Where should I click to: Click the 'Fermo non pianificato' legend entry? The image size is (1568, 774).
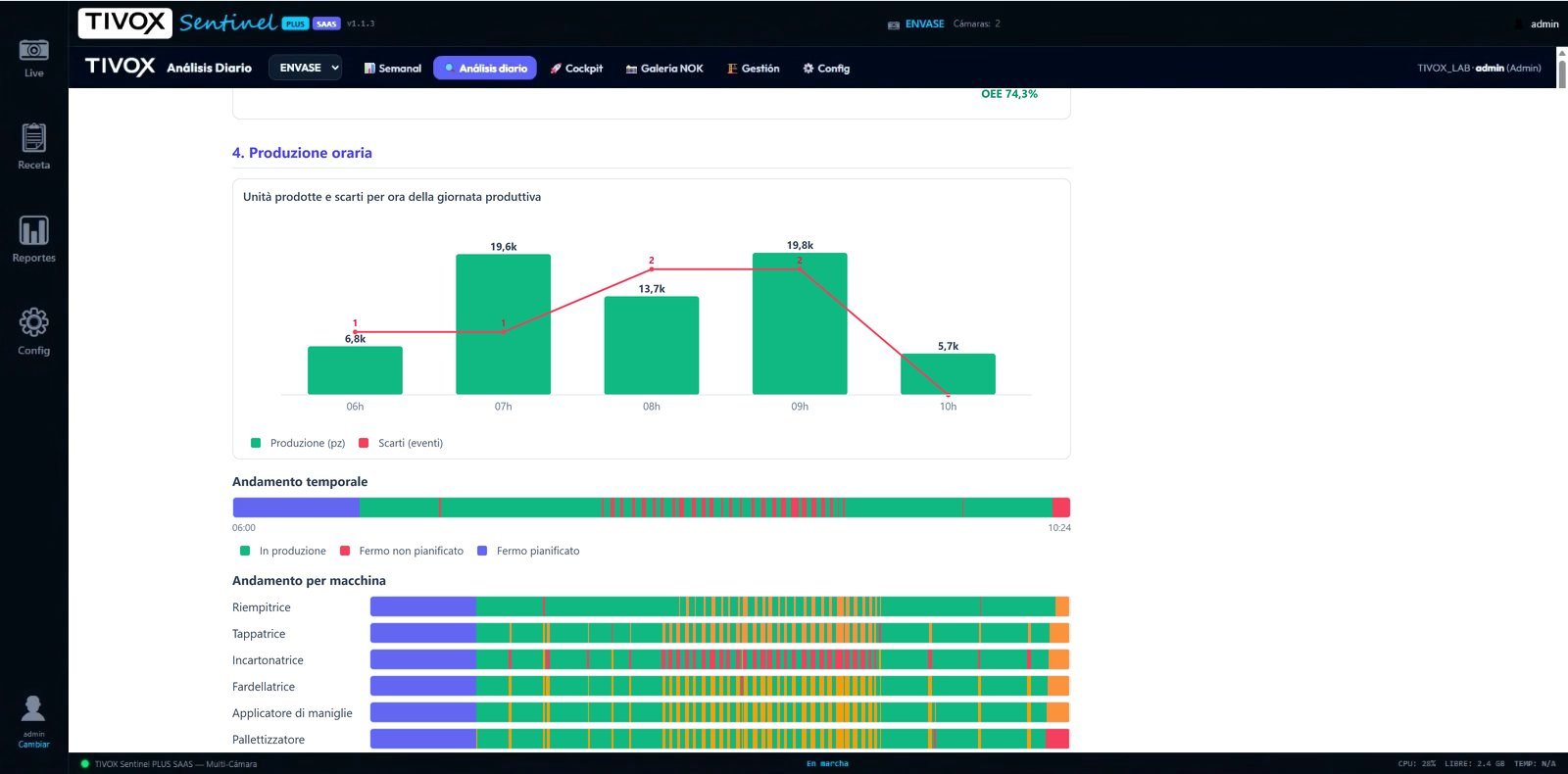click(402, 551)
